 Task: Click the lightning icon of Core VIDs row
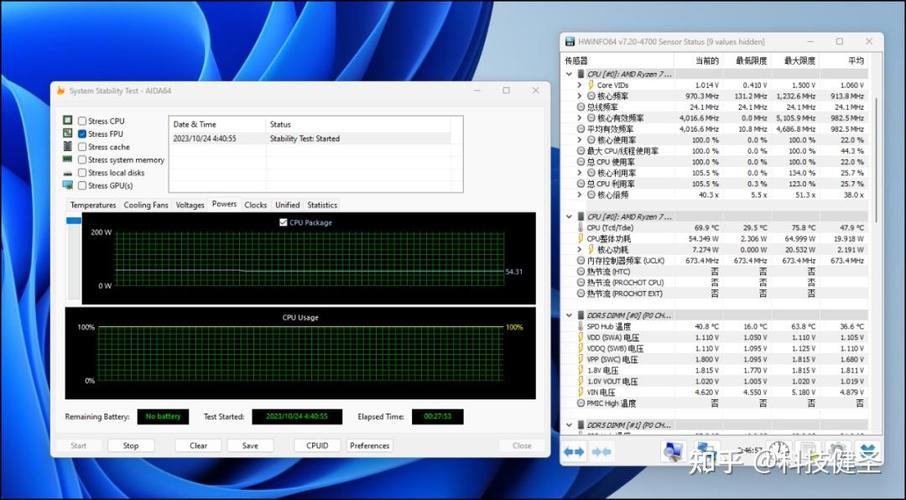[591, 85]
